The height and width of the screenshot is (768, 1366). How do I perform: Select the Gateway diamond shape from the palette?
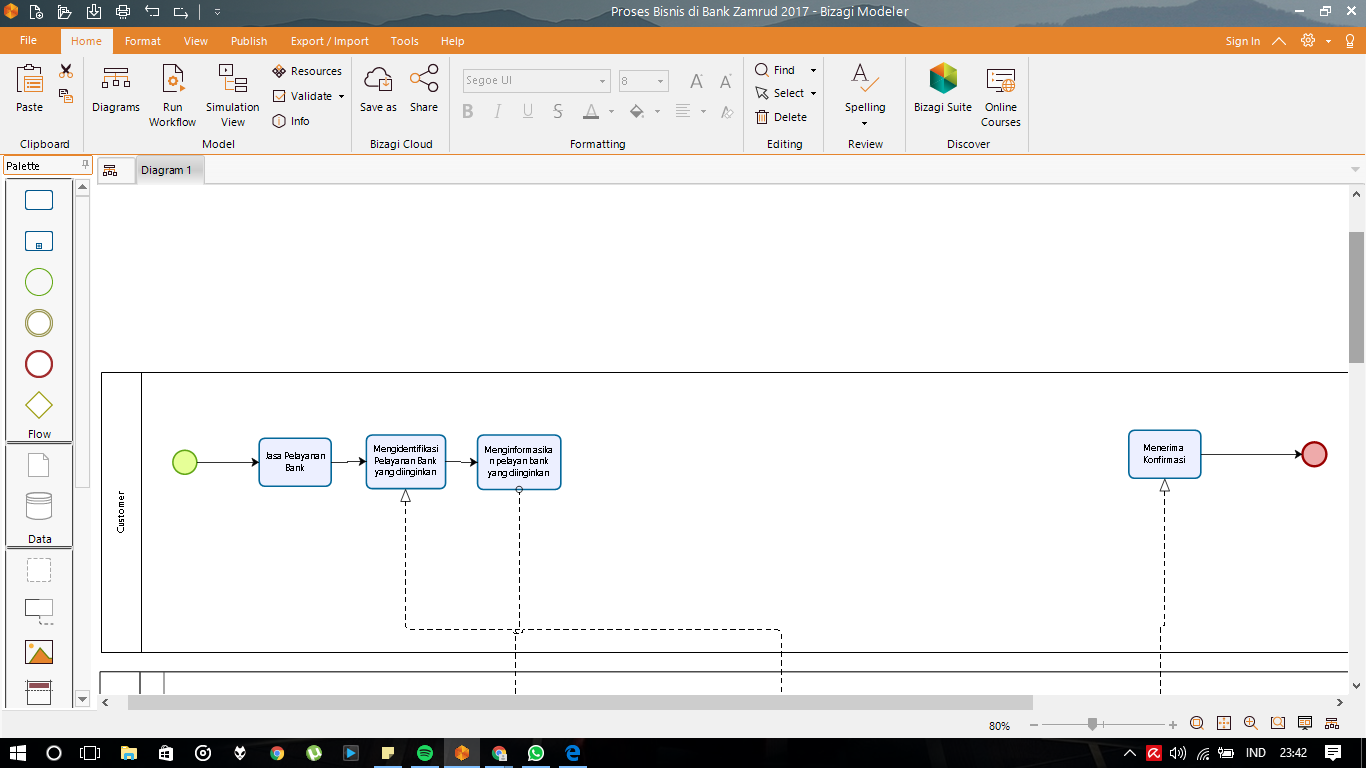click(x=38, y=405)
